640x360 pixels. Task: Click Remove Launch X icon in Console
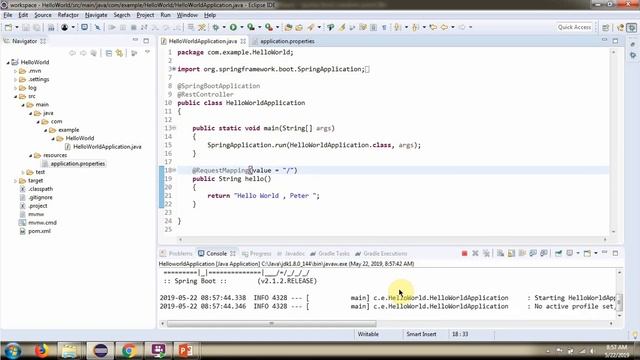(x=475, y=253)
